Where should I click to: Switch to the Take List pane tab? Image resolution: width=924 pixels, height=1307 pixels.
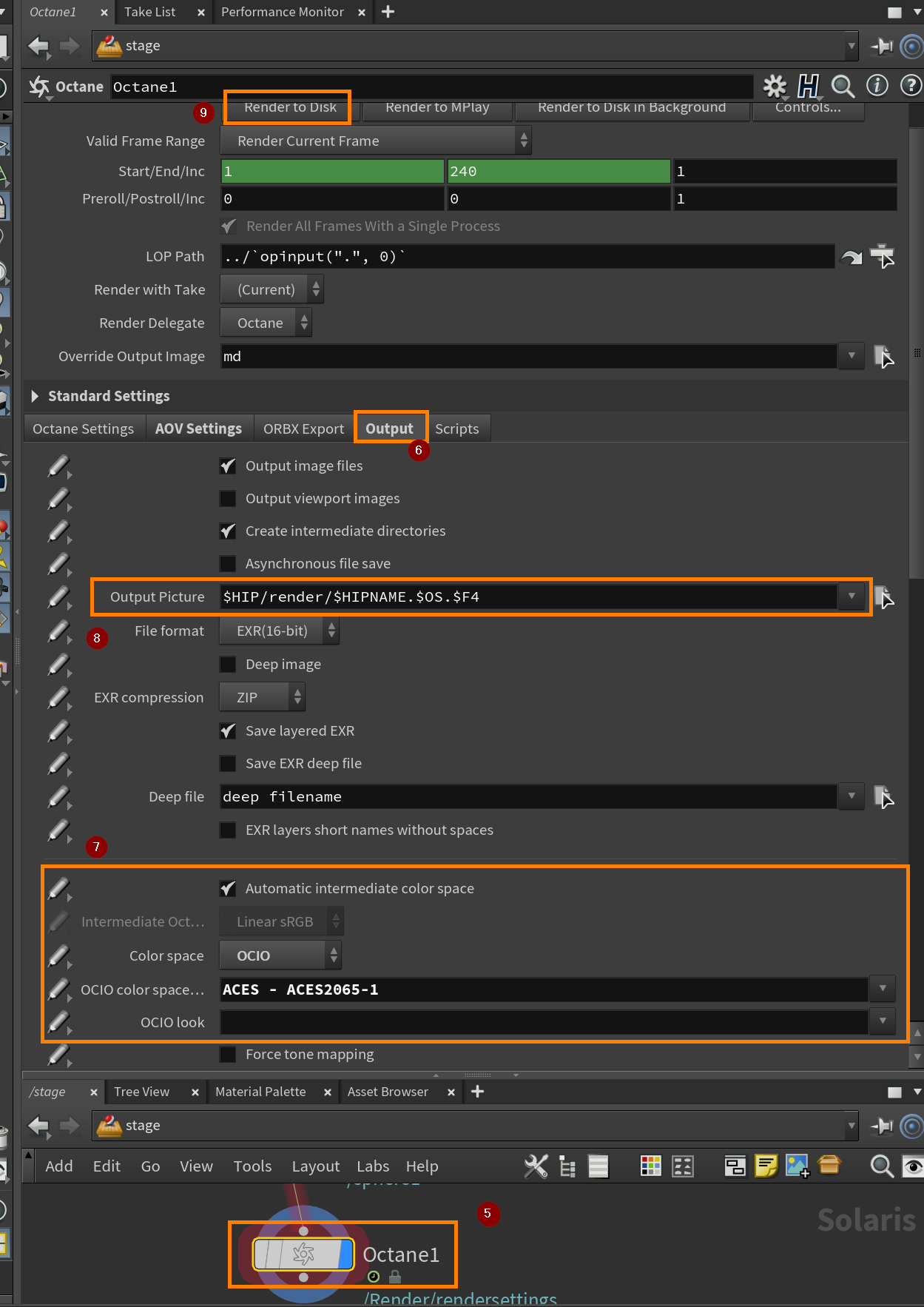tap(150, 12)
